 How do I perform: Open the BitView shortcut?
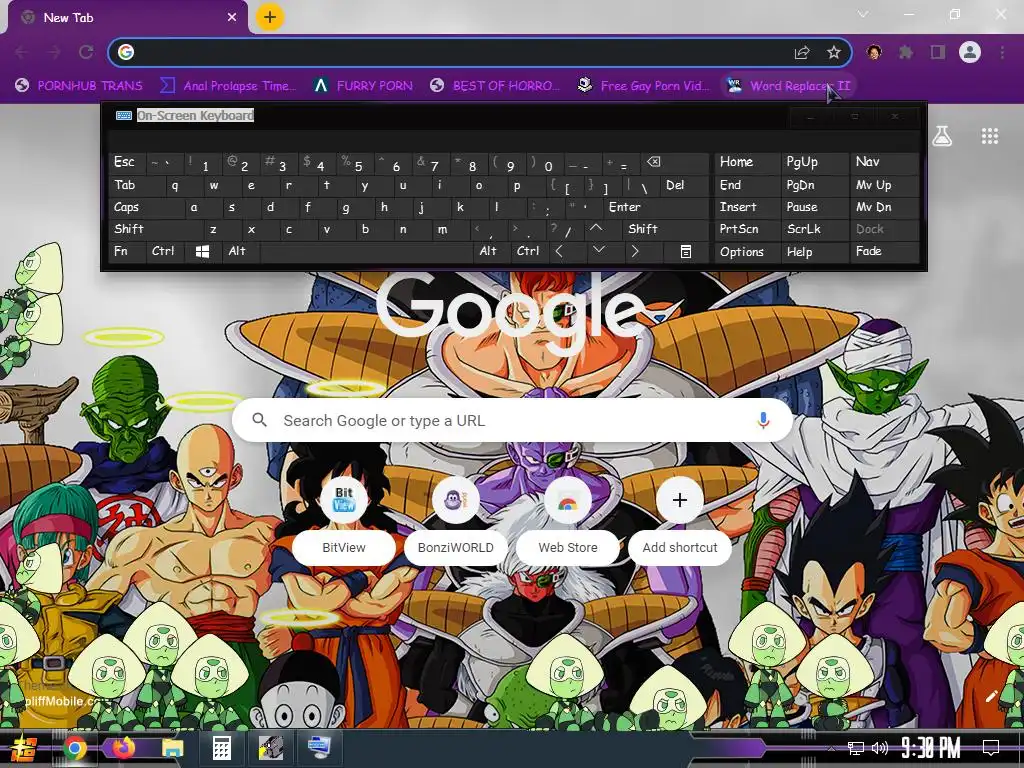(344, 520)
